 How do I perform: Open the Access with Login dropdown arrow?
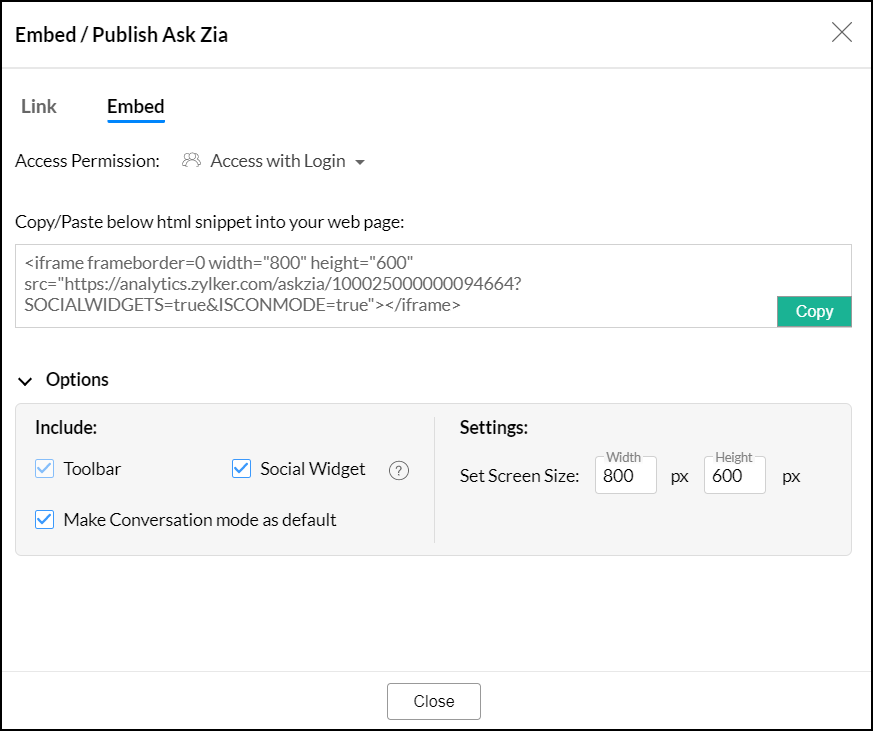pos(360,162)
